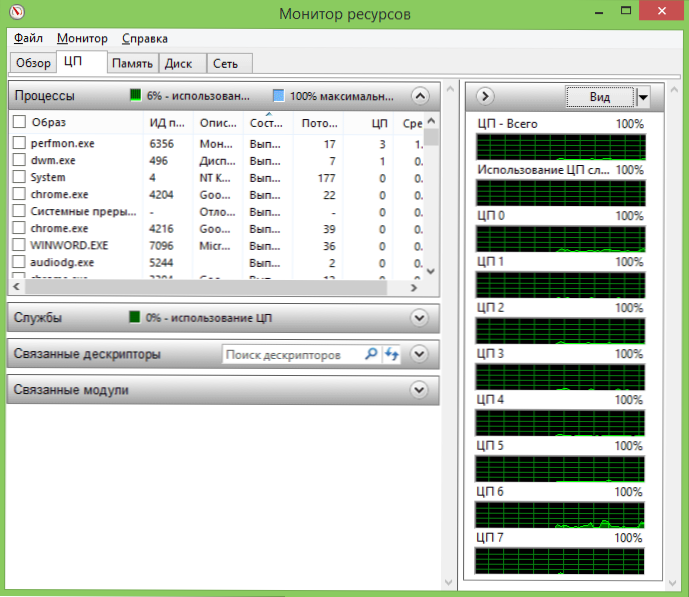Click the ЦП 7 usage graph
The height and width of the screenshot is (597, 689).
point(559,561)
